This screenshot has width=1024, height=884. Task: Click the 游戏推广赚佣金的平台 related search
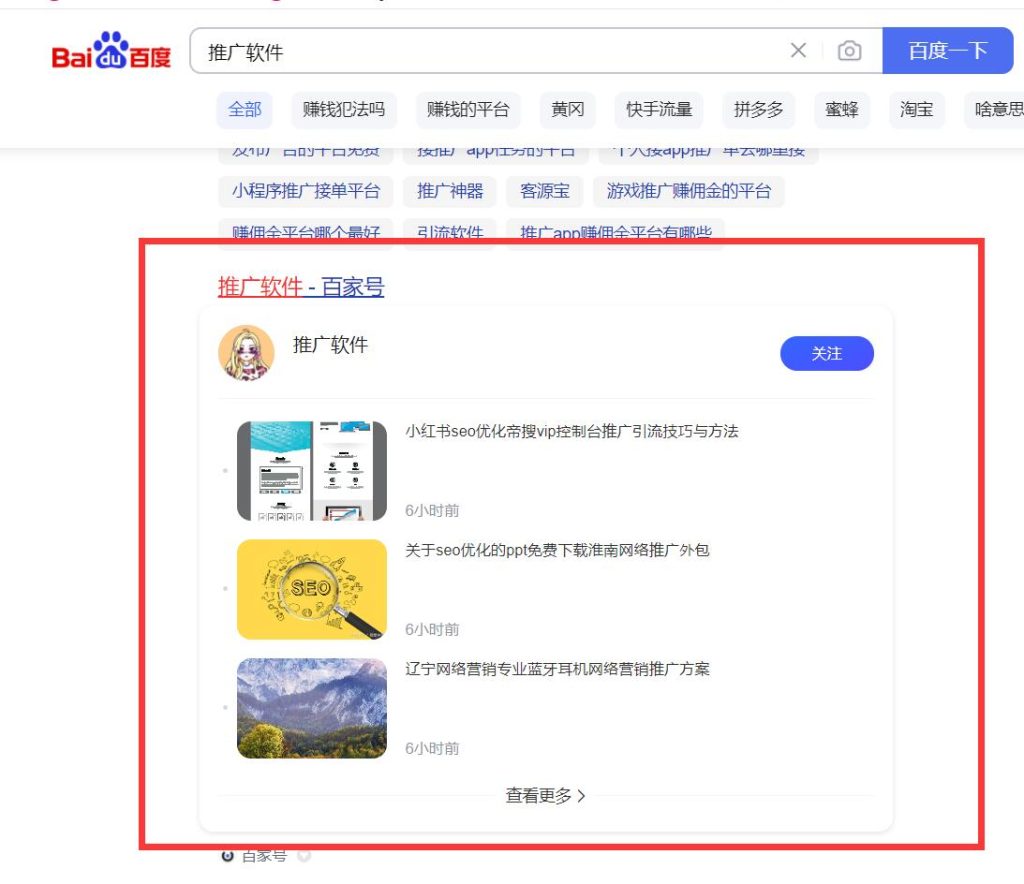coord(689,190)
